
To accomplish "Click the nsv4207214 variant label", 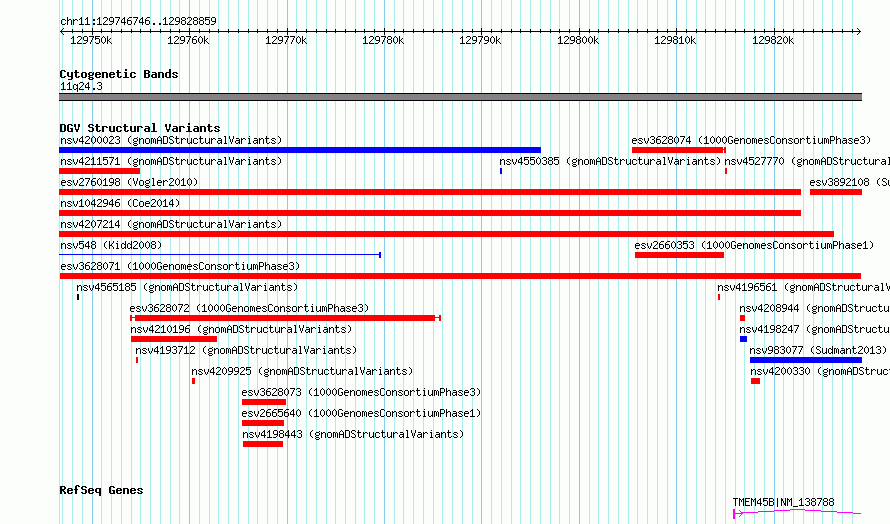I will coord(171,224).
